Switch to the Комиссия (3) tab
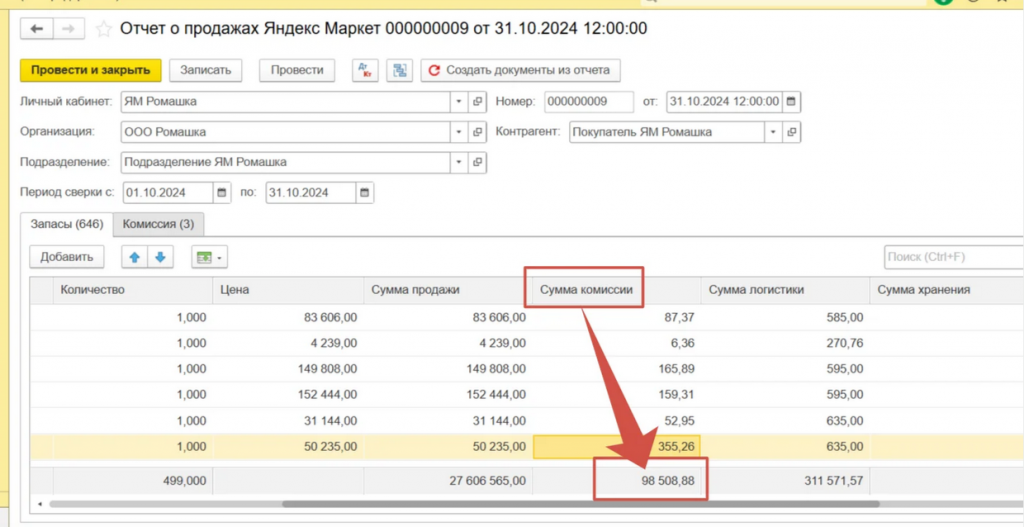 pyautogui.click(x=158, y=224)
